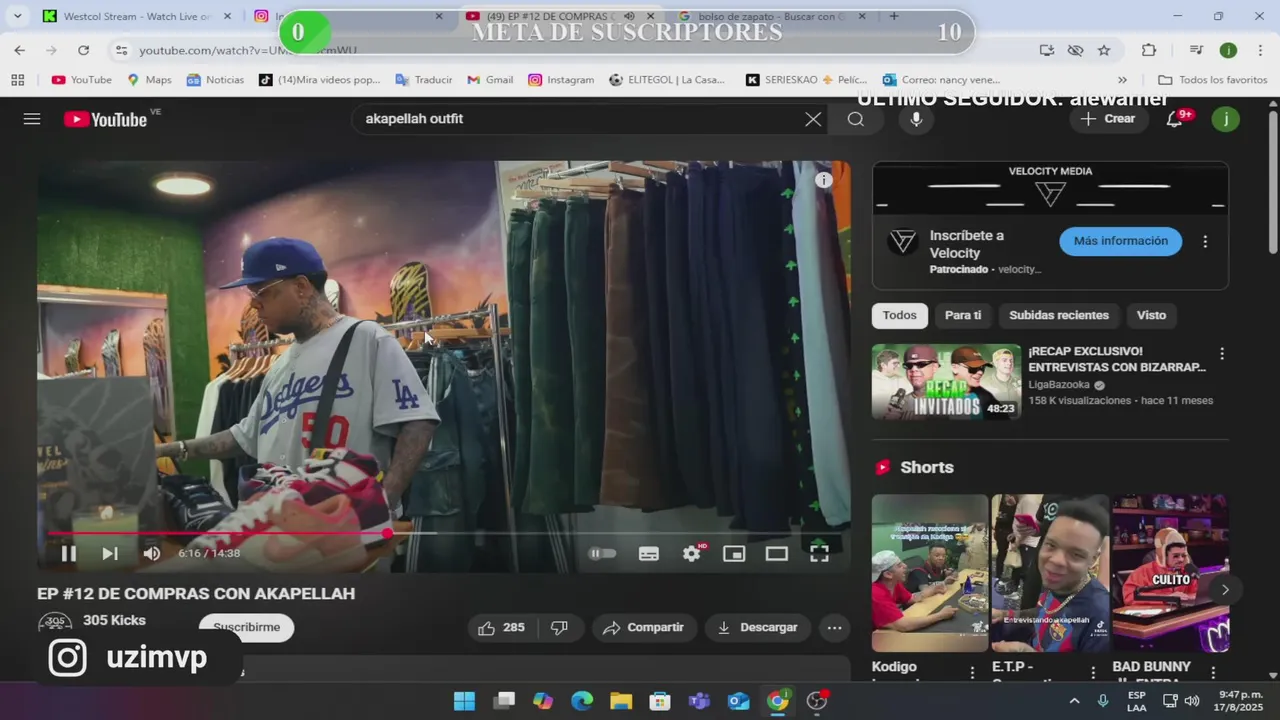Toggle subtitles in the player
This screenshot has height=720, width=1280.
[649, 554]
